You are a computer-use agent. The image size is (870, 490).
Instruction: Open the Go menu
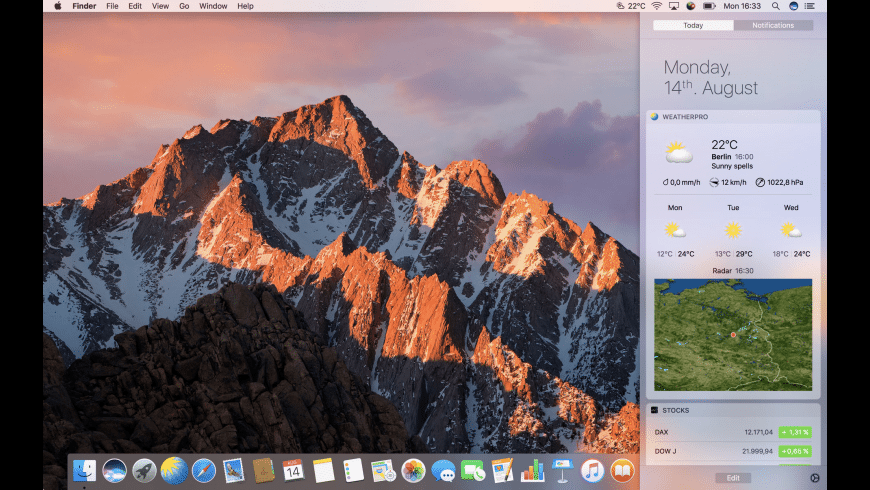[x=184, y=6]
